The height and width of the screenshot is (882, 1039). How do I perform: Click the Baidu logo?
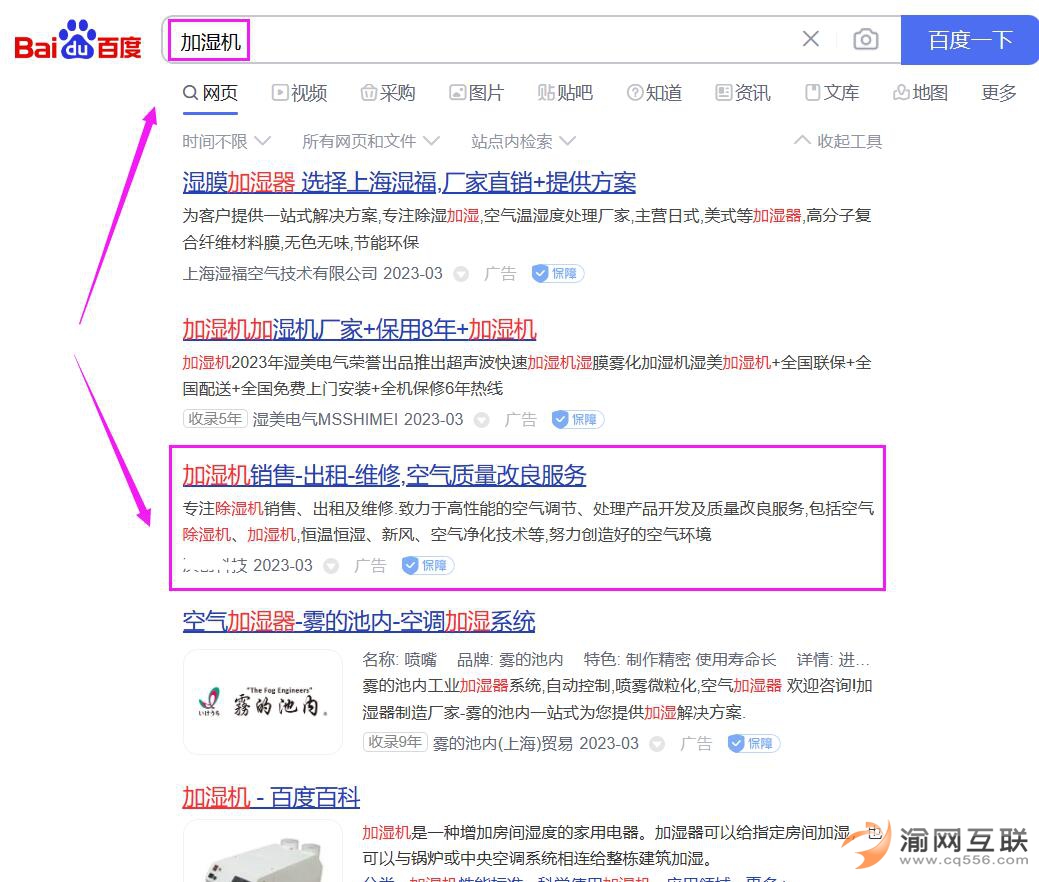pyautogui.click(x=78, y=42)
